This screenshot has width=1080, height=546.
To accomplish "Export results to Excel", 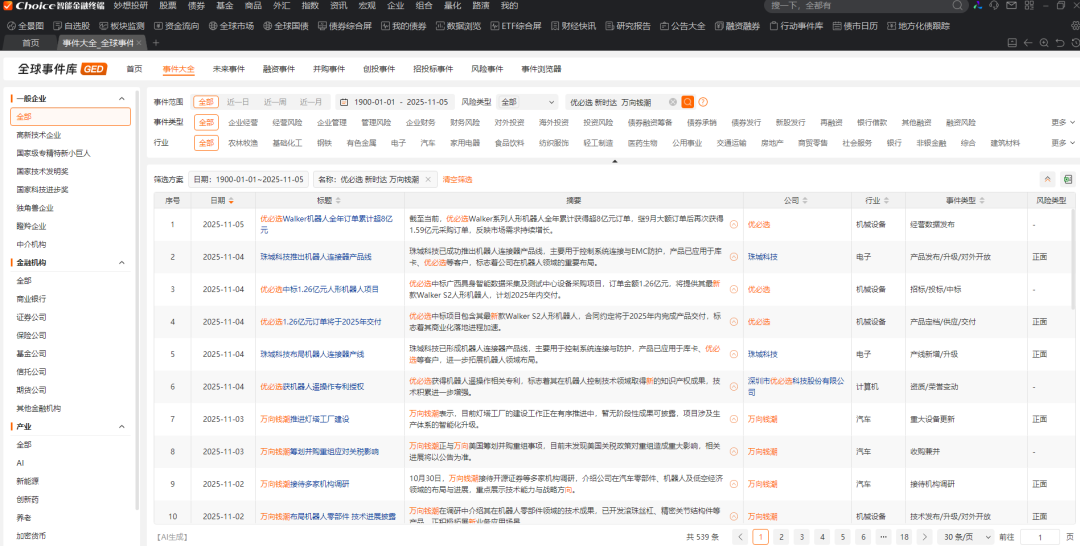I will click(1067, 179).
